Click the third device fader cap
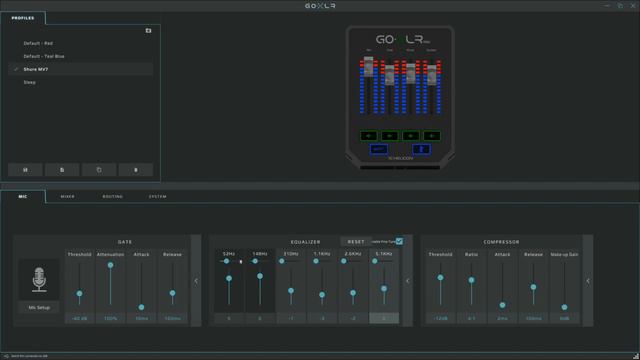 [411, 73]
